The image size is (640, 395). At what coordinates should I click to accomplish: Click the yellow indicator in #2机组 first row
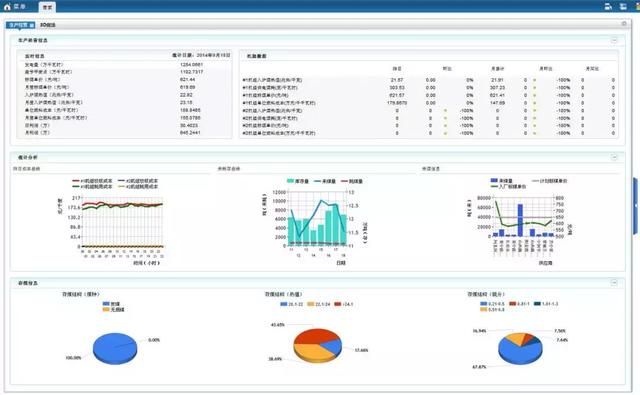[x=445, y=111]
